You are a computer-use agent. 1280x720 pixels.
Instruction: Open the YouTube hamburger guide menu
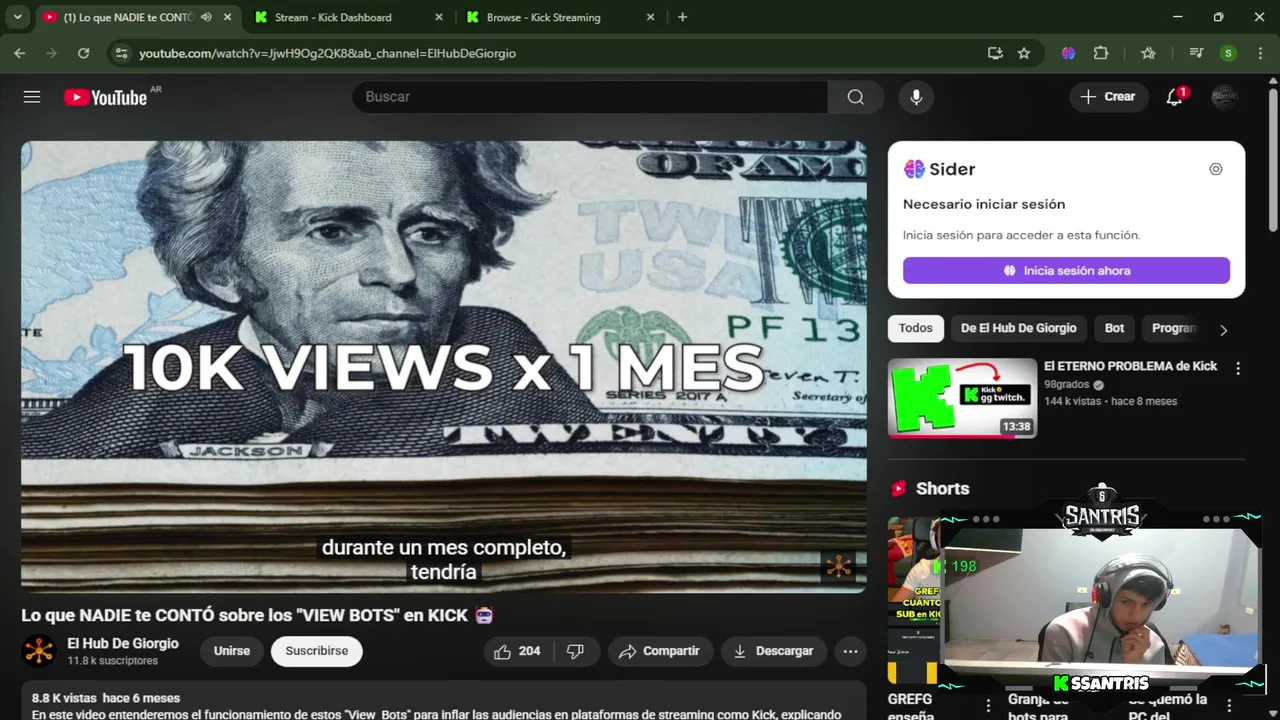pos(32,97)
